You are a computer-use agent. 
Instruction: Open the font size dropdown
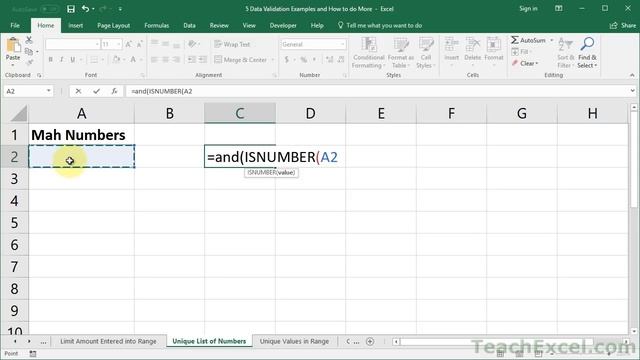tap(119, 44)
